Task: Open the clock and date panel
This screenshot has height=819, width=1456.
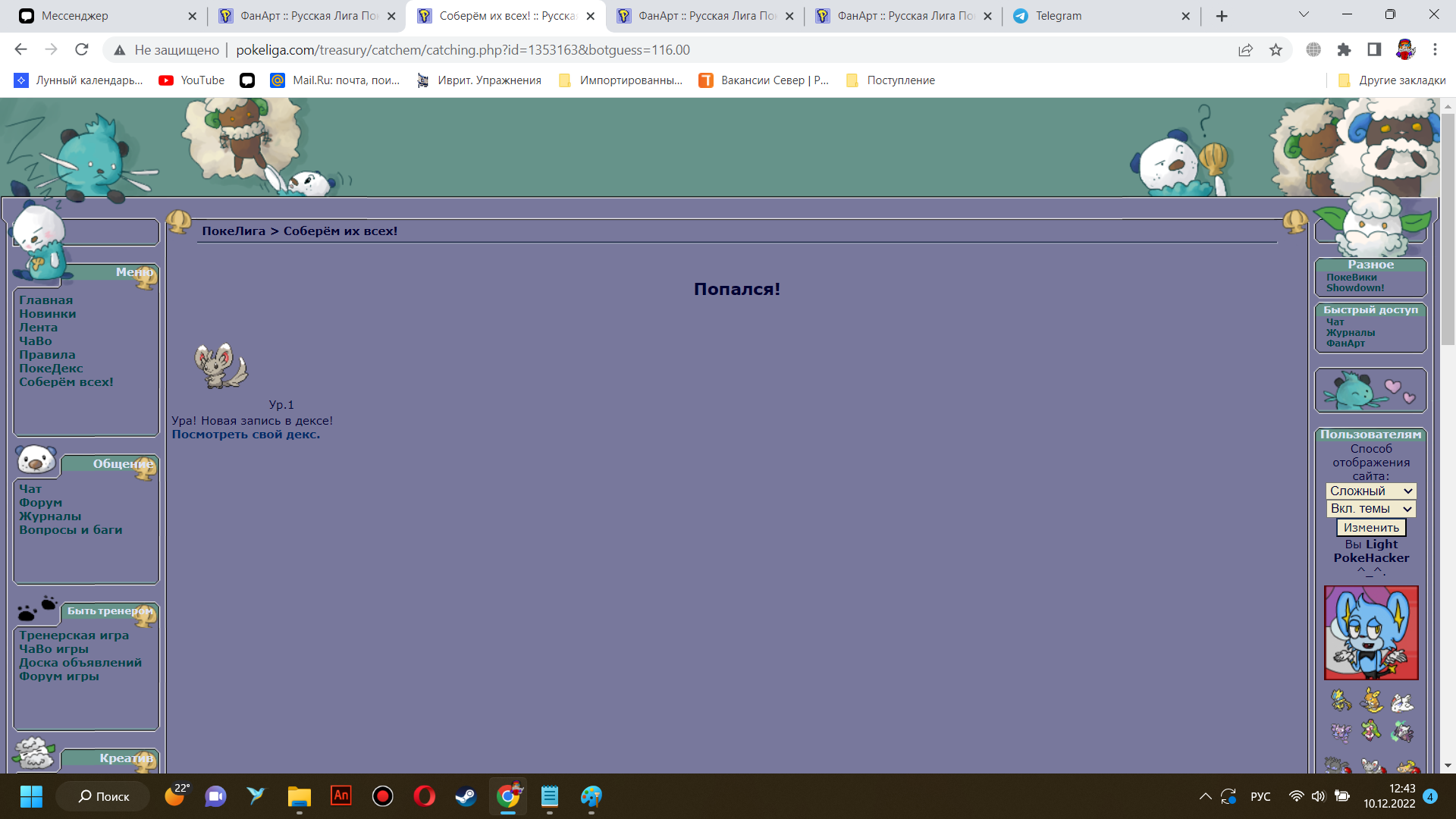Action: click(1389, 796)
